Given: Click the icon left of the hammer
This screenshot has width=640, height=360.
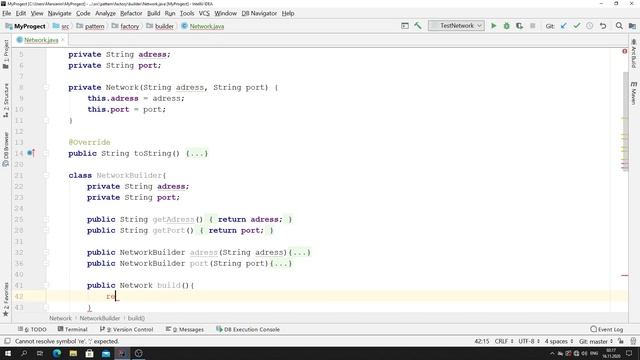Looking at the screenshot, I should pos(405,26).
